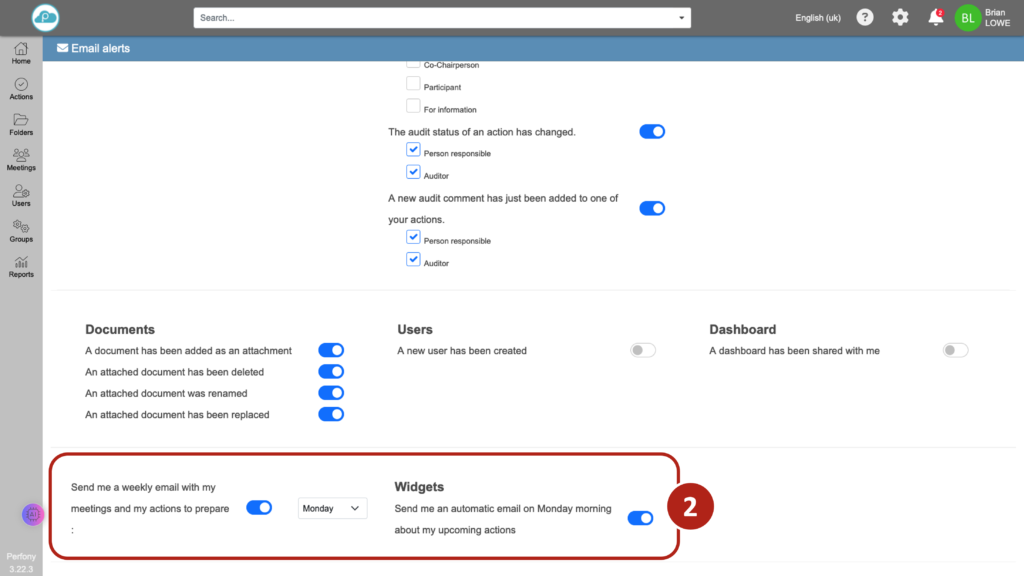Open Folders in the sidebar
Viewport: 1024px width, 576px height.
coord(21,125)
